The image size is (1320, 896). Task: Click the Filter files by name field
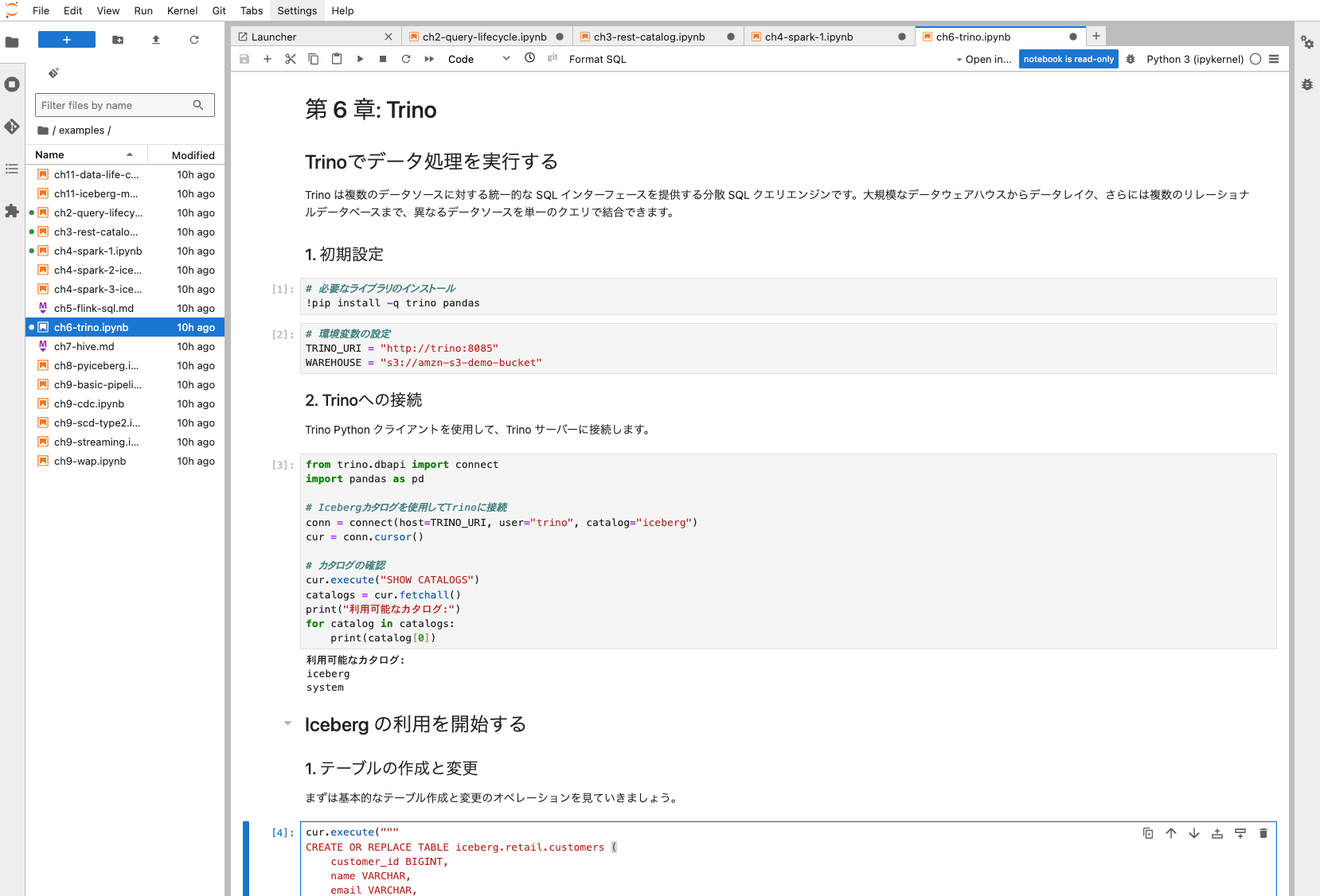click(x=115, y=105)
